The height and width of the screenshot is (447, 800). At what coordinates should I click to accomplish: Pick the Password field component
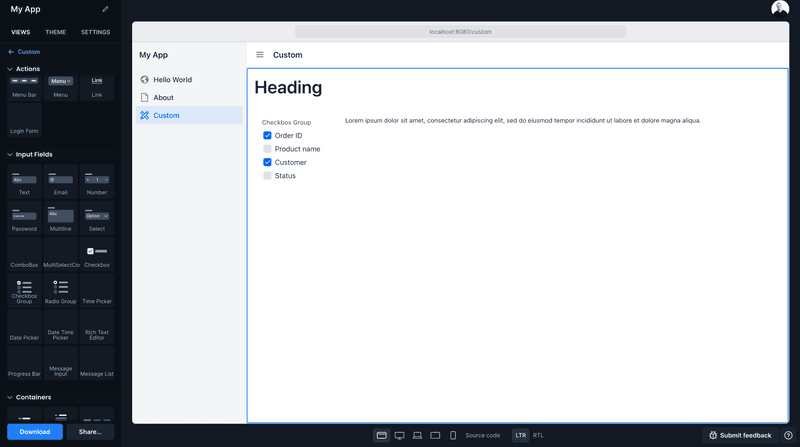point(24,218)
